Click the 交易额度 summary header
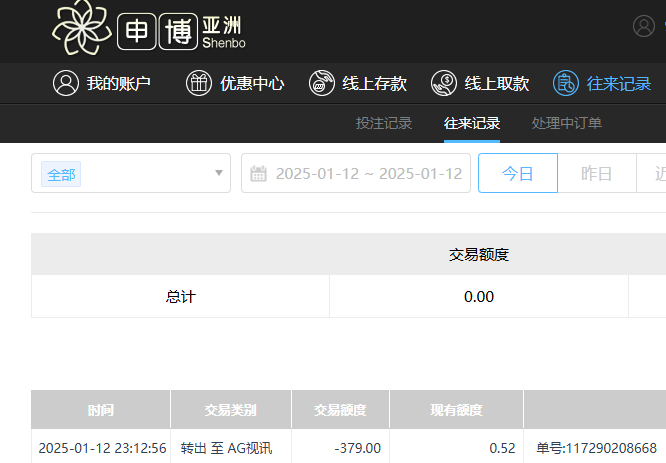The height and width of the screenshot is (463, 666). click(x=479, y=254)
